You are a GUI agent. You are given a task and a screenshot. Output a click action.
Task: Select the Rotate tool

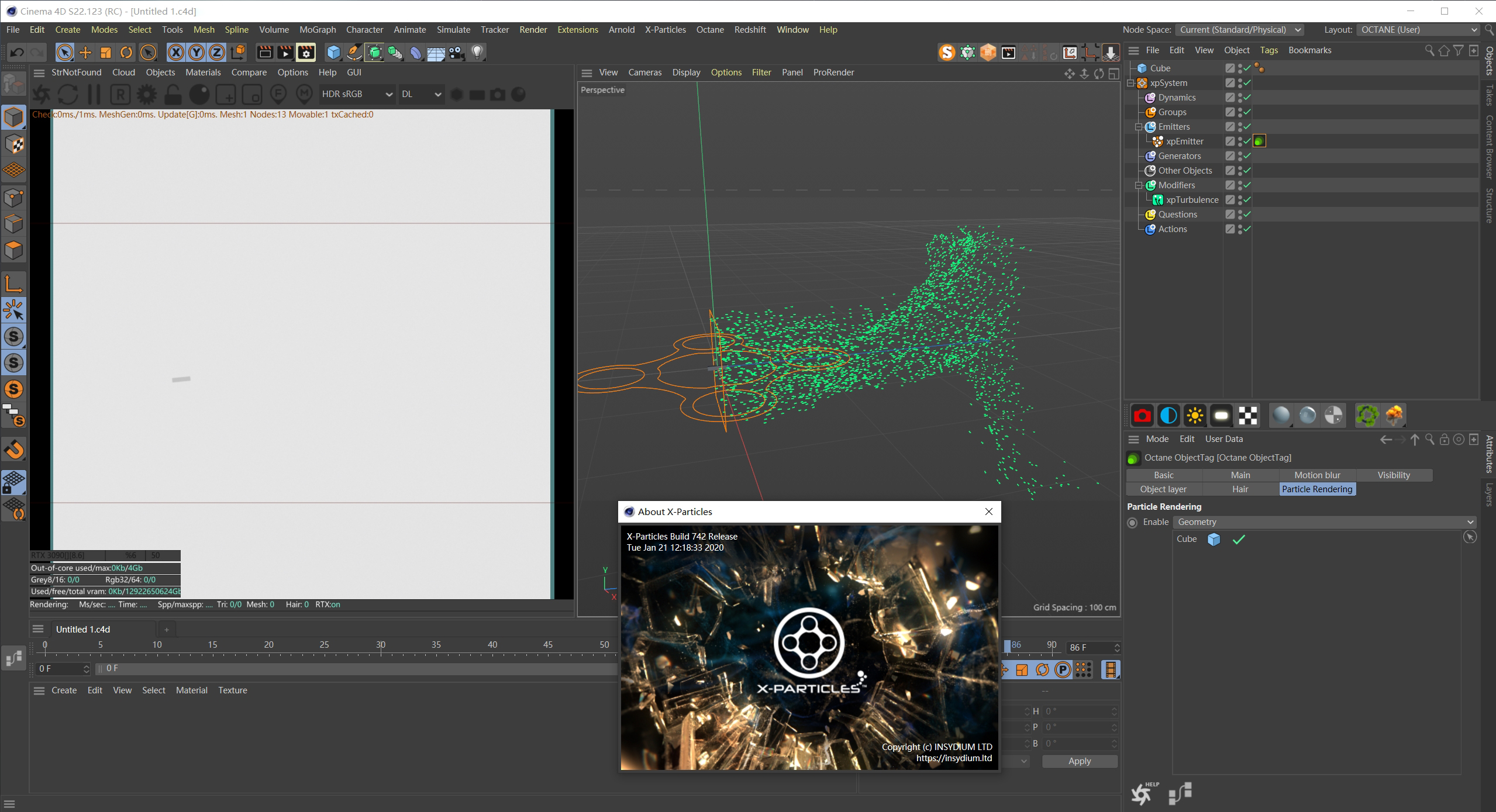(126, 53)
